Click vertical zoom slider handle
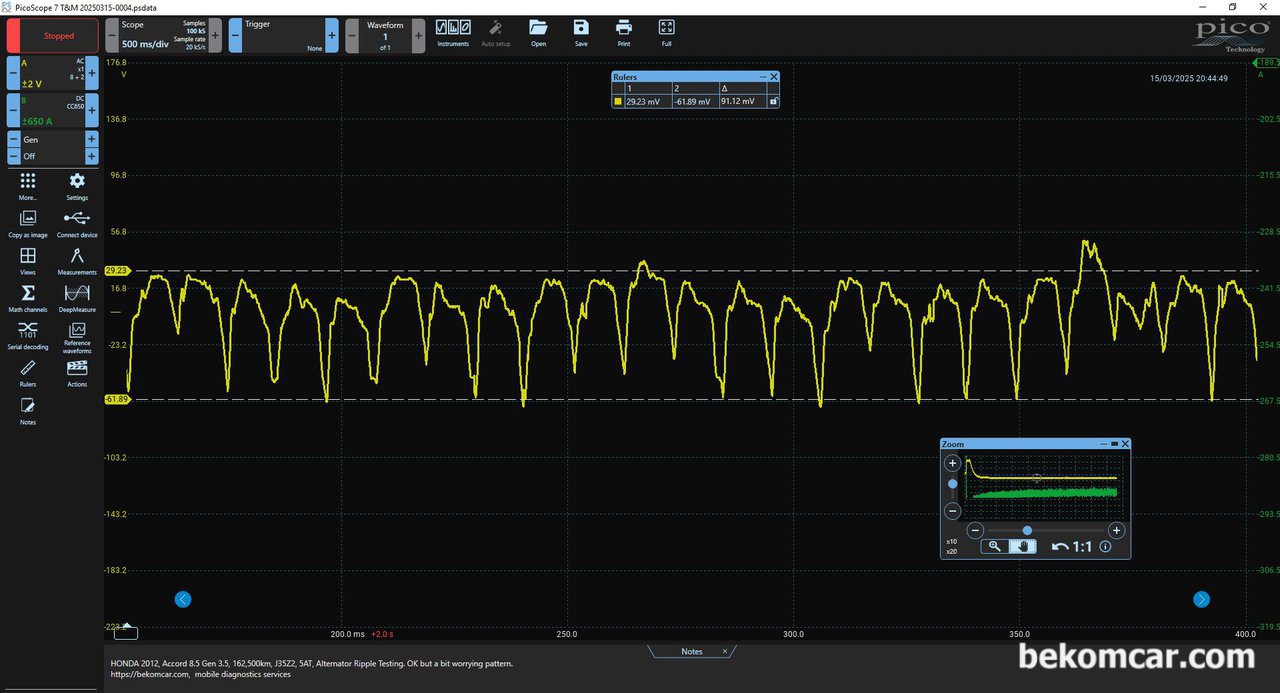 (953, 484)
